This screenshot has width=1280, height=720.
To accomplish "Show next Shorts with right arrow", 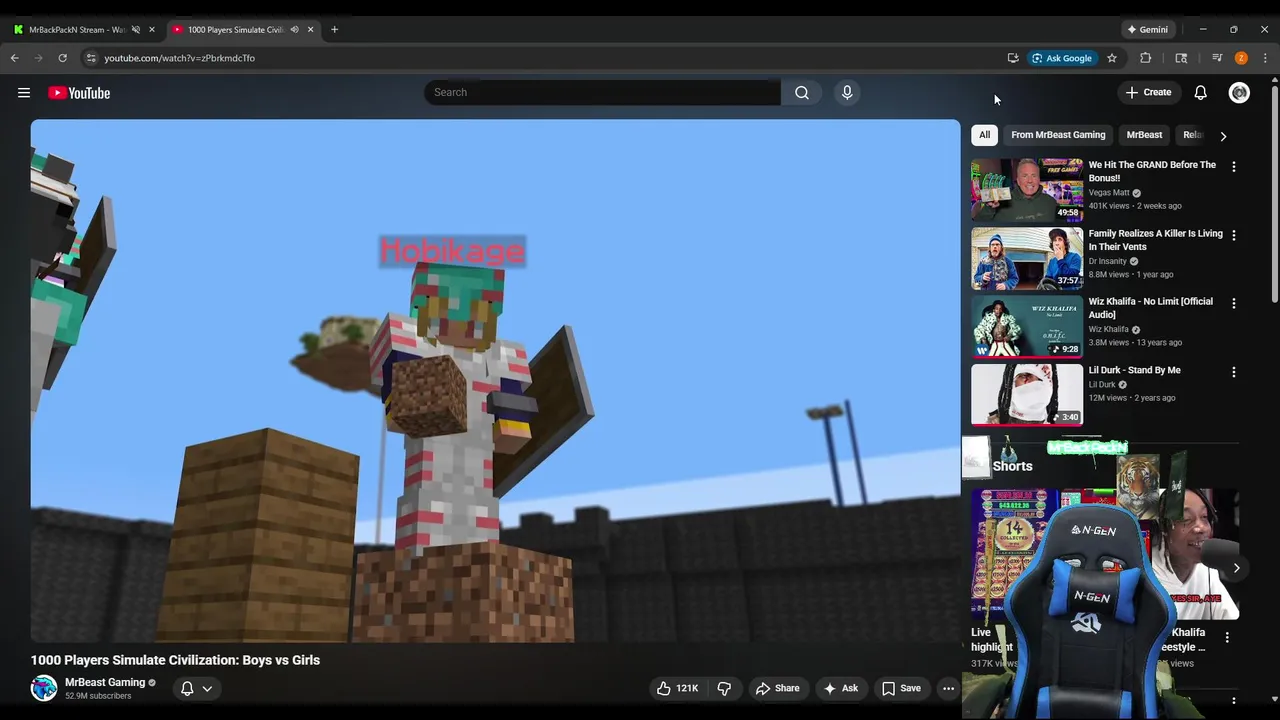I will coord(1236,568).
